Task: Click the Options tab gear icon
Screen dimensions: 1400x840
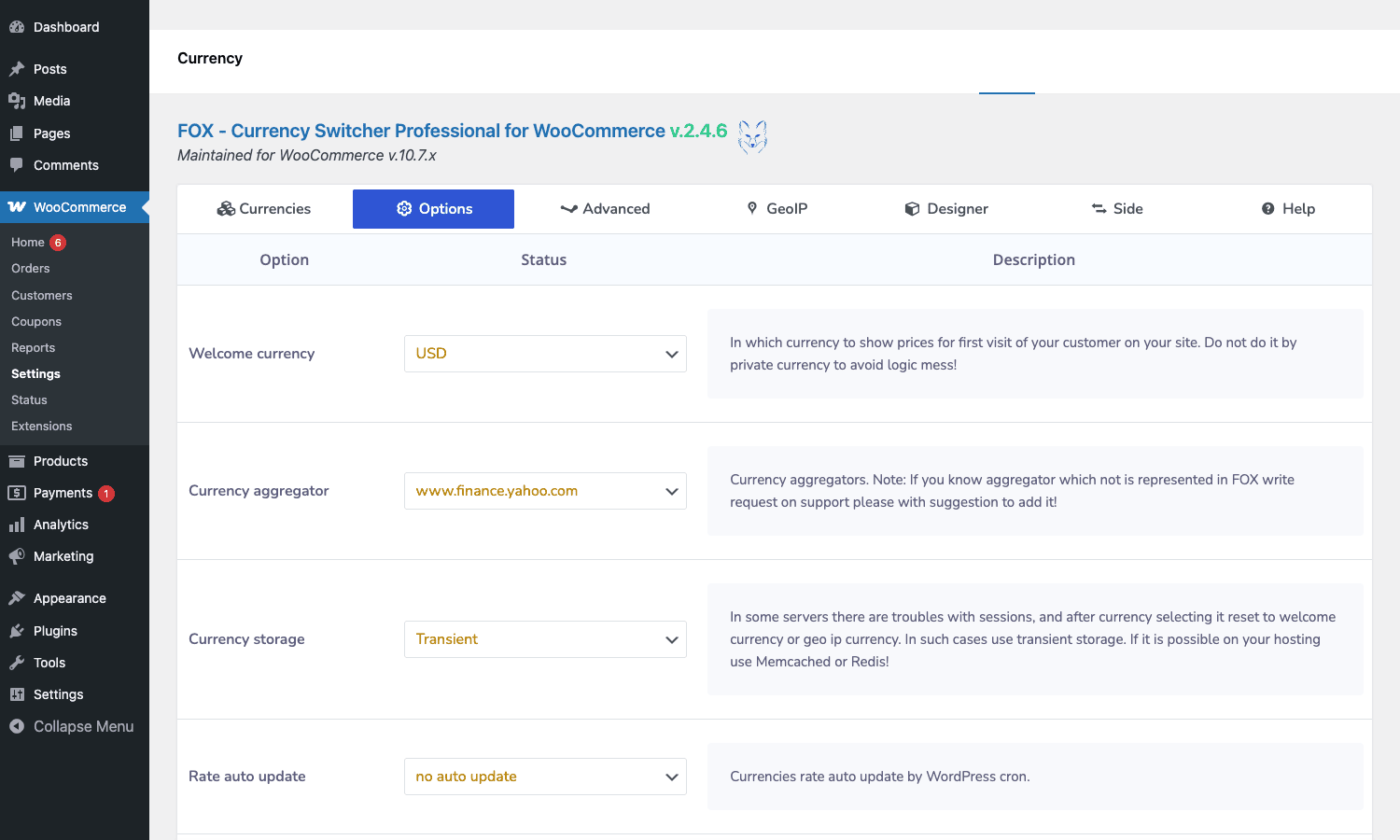Action: tap(404, 209)
